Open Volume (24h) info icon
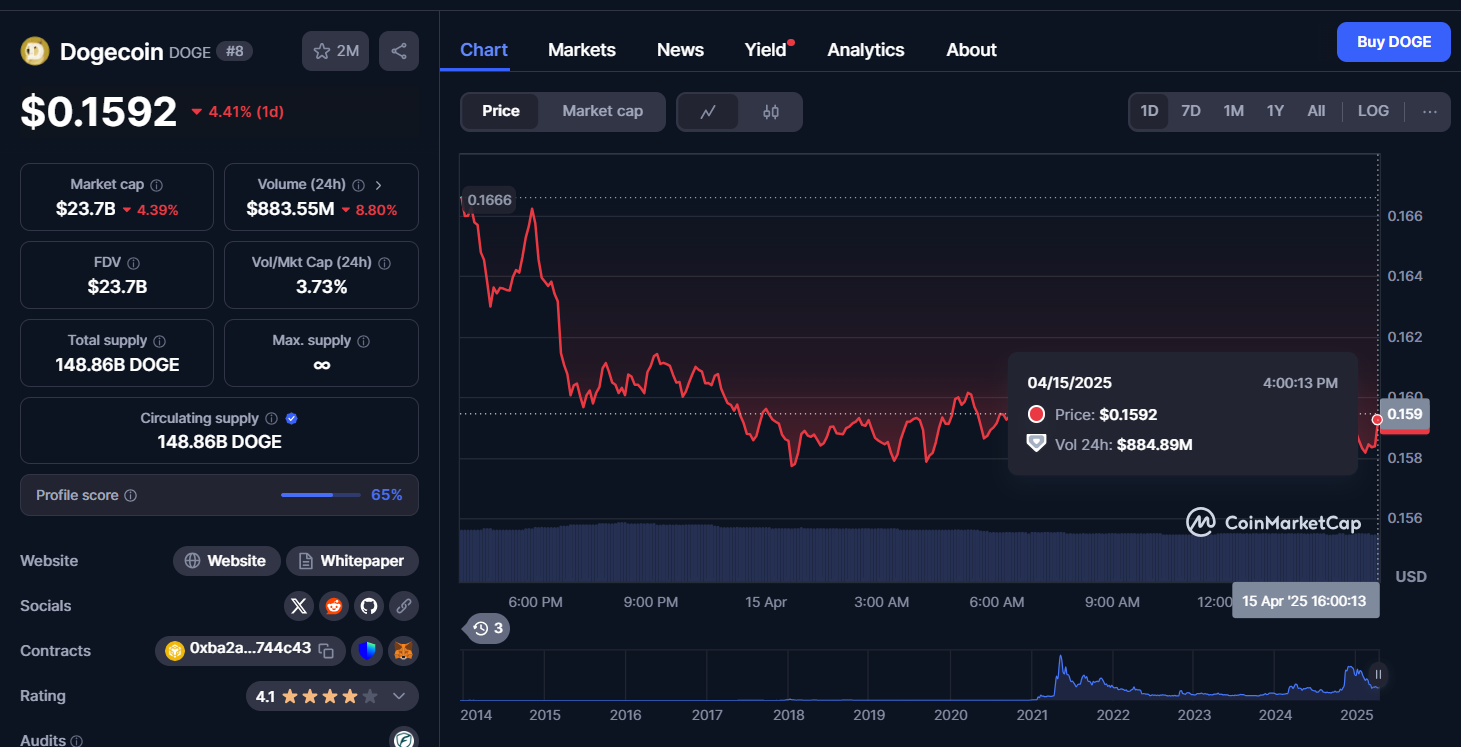This screenshot has height=747, width=1461. tap(359, 185)
